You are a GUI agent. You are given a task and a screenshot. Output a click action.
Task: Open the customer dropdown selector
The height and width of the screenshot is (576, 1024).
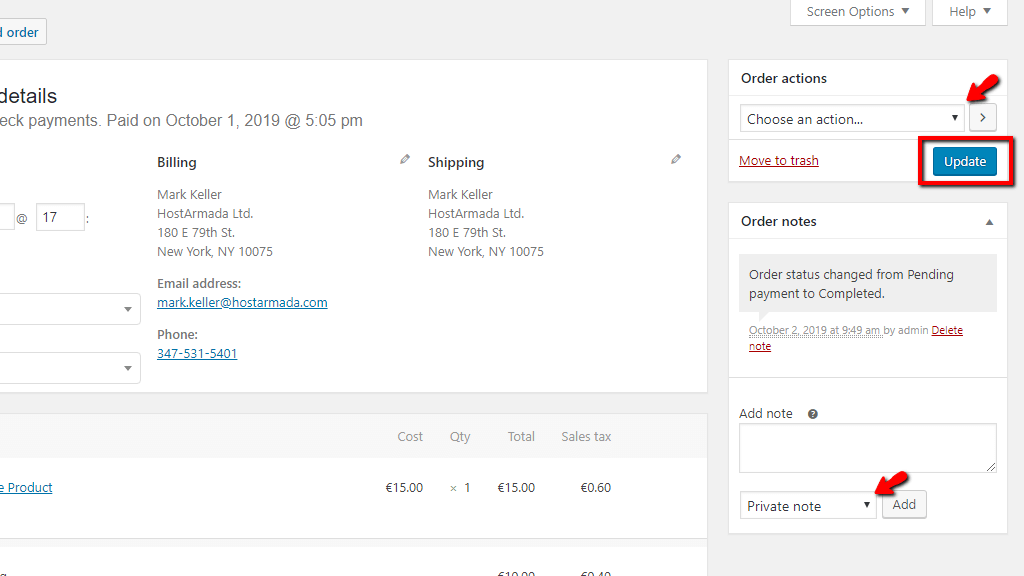68,368
